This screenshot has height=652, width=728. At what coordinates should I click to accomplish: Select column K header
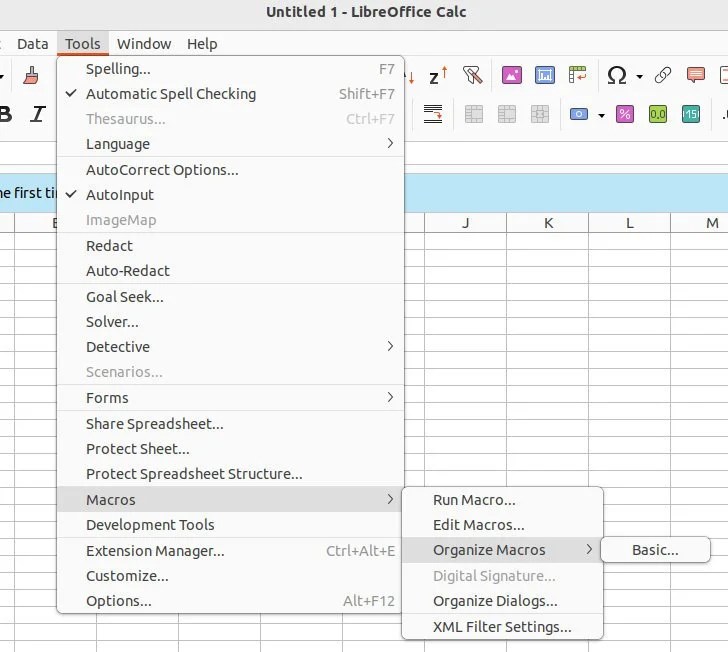548,223
